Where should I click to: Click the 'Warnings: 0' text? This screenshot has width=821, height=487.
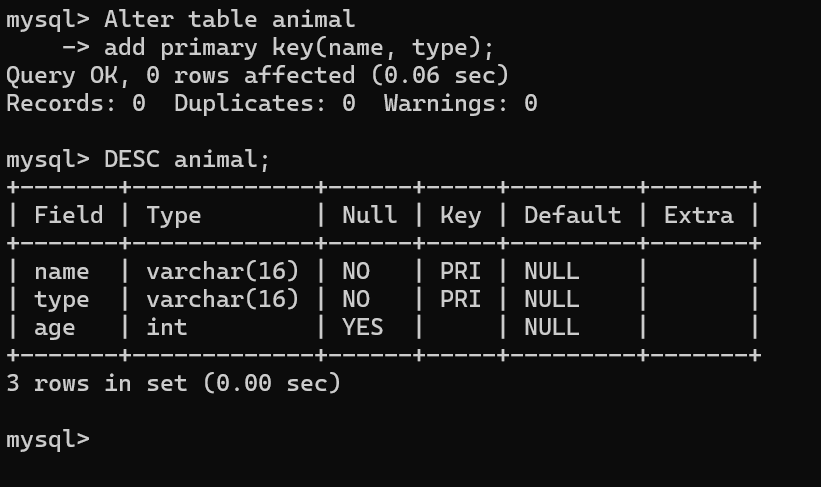click(460, 104)
